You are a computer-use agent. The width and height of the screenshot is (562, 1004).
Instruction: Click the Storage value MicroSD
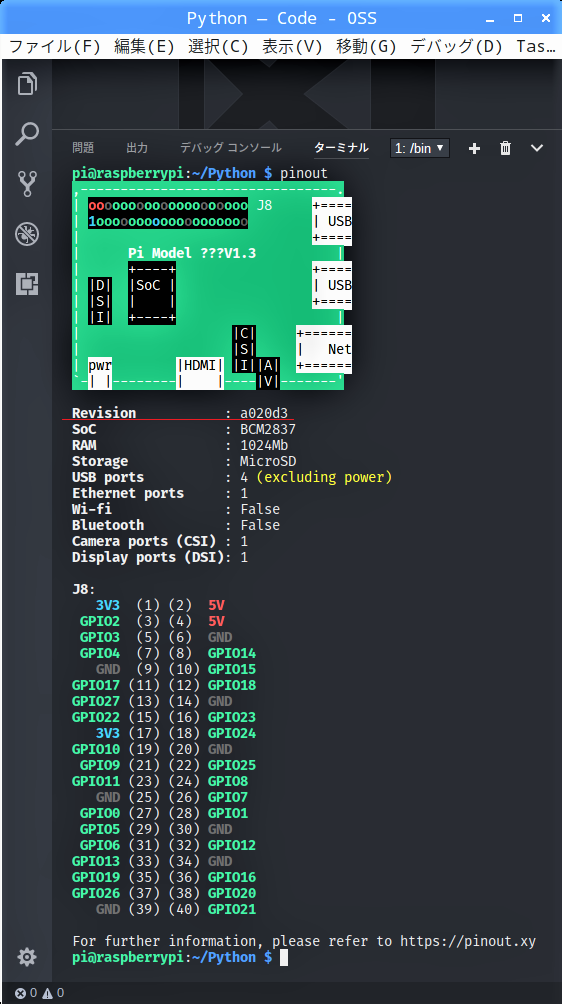[x=268, y=461]
